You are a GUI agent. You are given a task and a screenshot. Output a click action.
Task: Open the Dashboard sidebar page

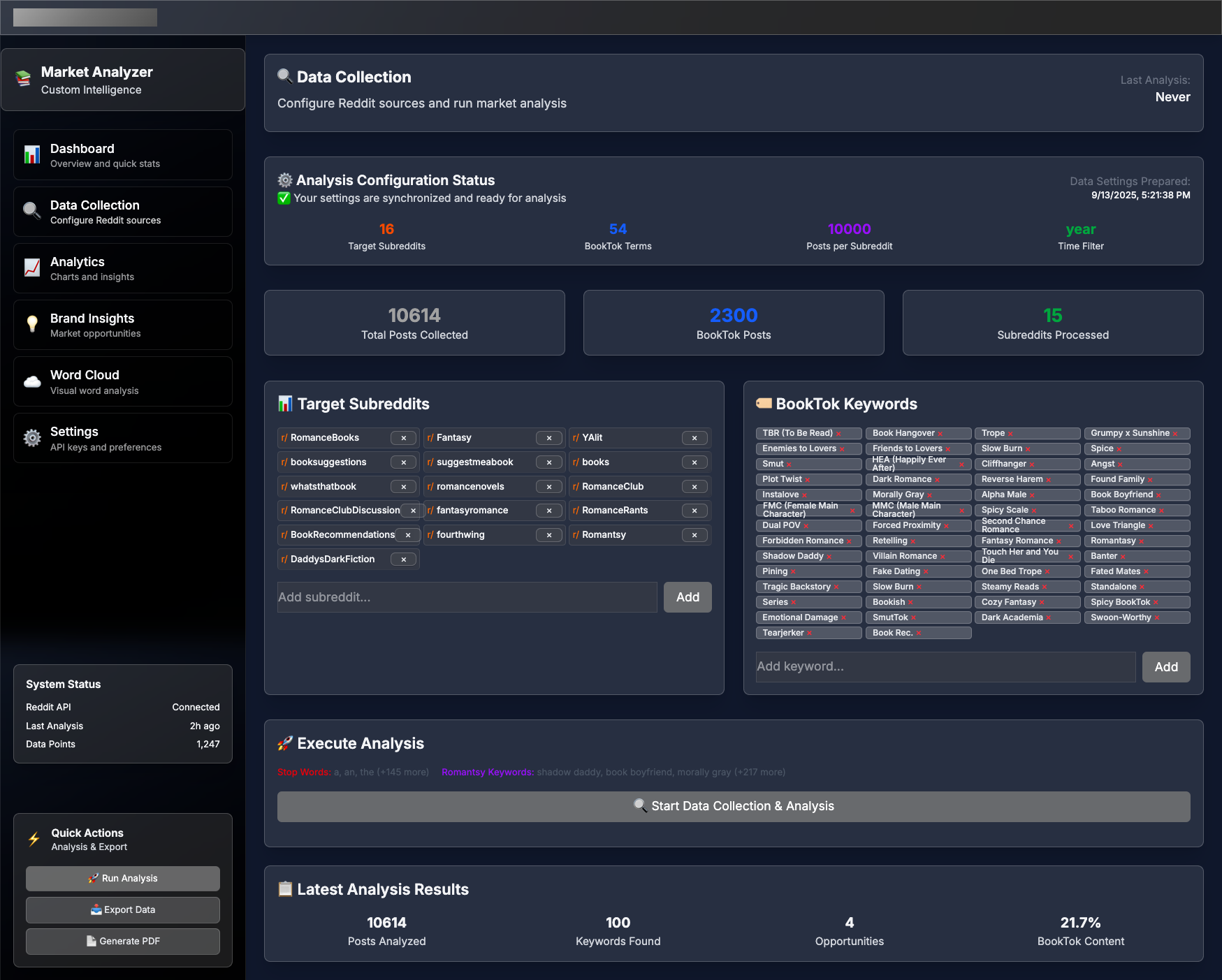(123, 155)
